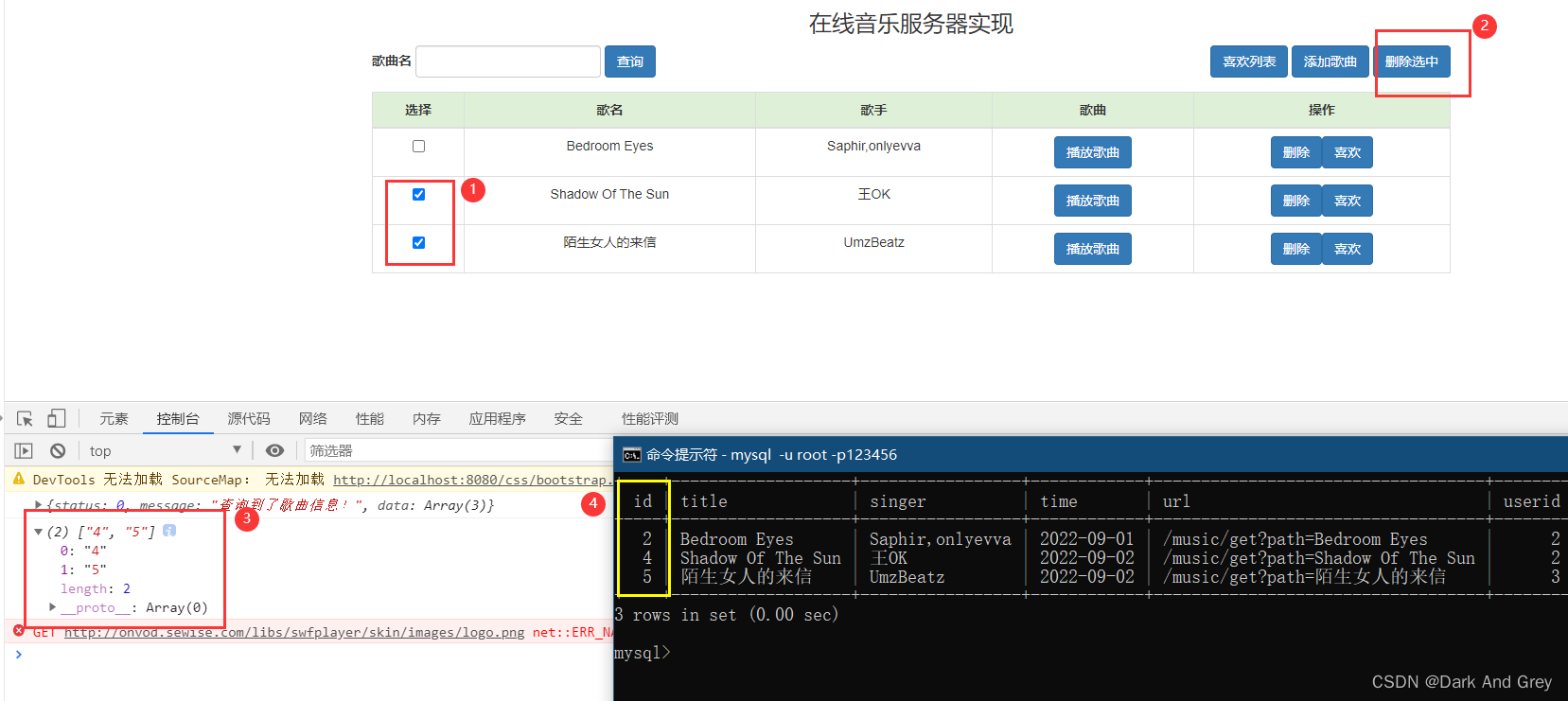Click the 添加歌曲 button
The width and height of the screenshot is (1568, 701).
tap(1330, 61)
